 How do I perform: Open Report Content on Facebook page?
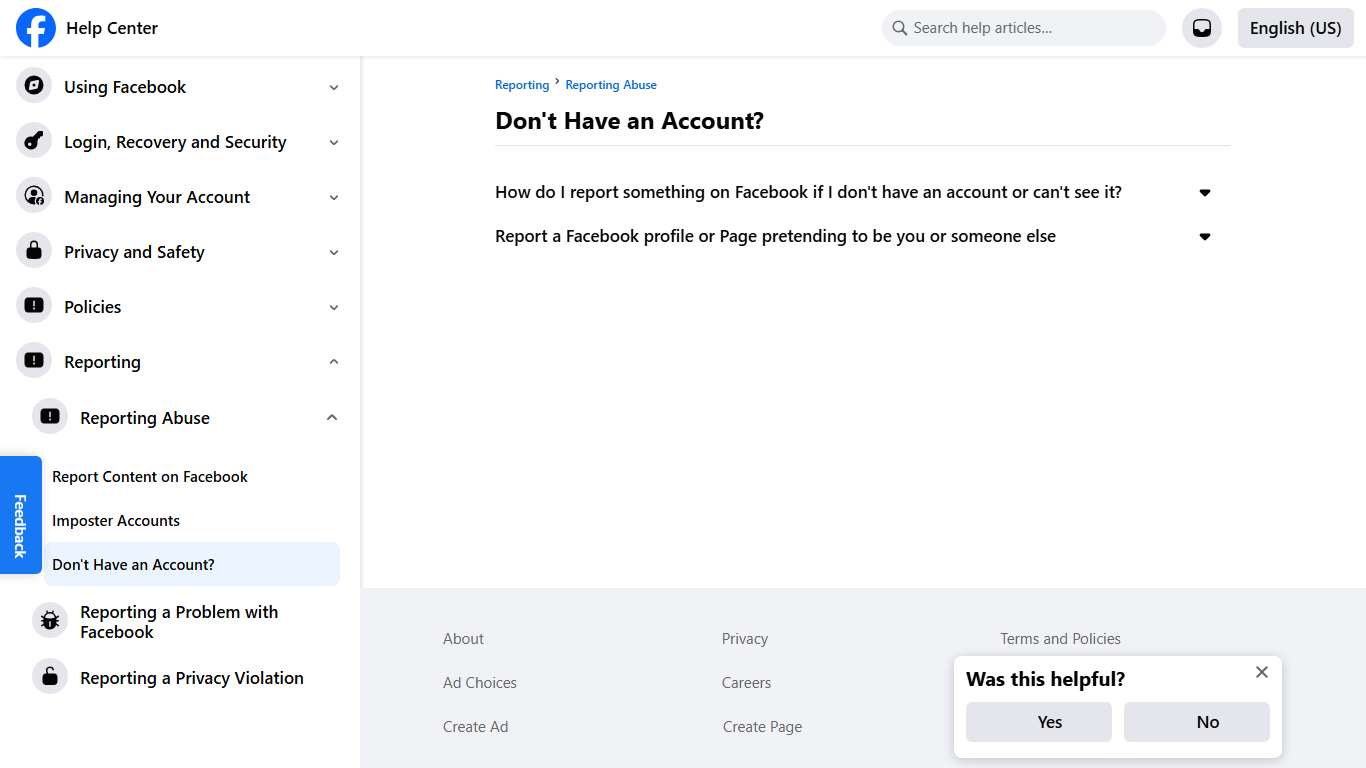pos(149,476)
